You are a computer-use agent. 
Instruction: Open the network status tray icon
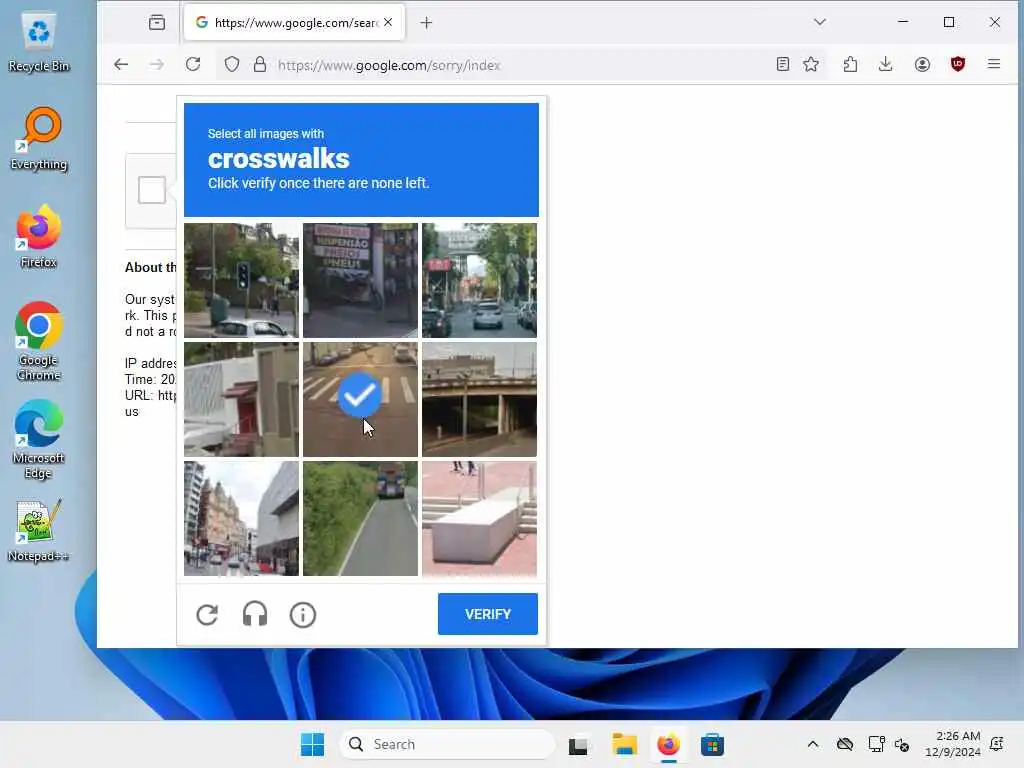click(876, 744)
